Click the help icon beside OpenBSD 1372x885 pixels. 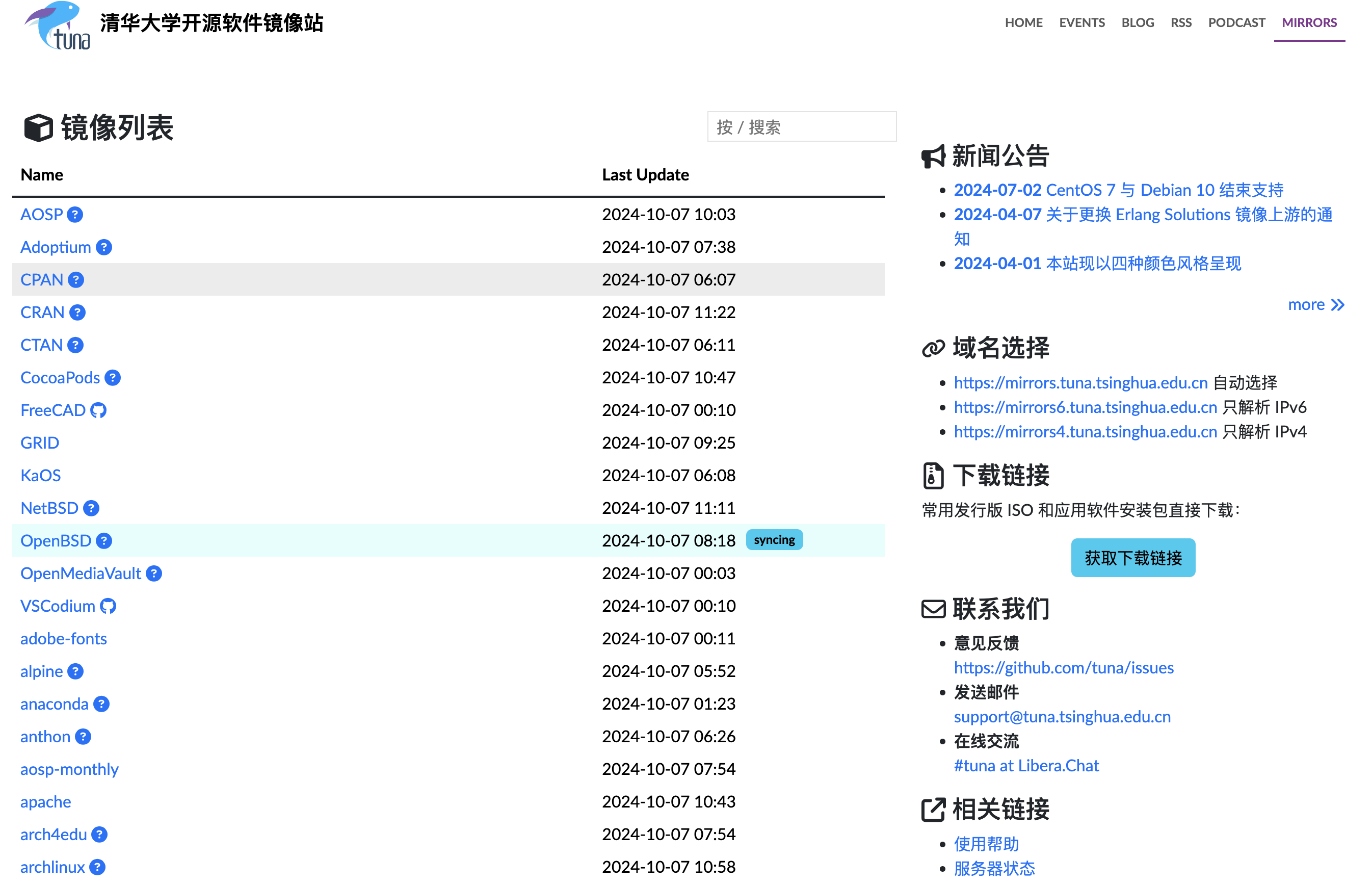104,541
